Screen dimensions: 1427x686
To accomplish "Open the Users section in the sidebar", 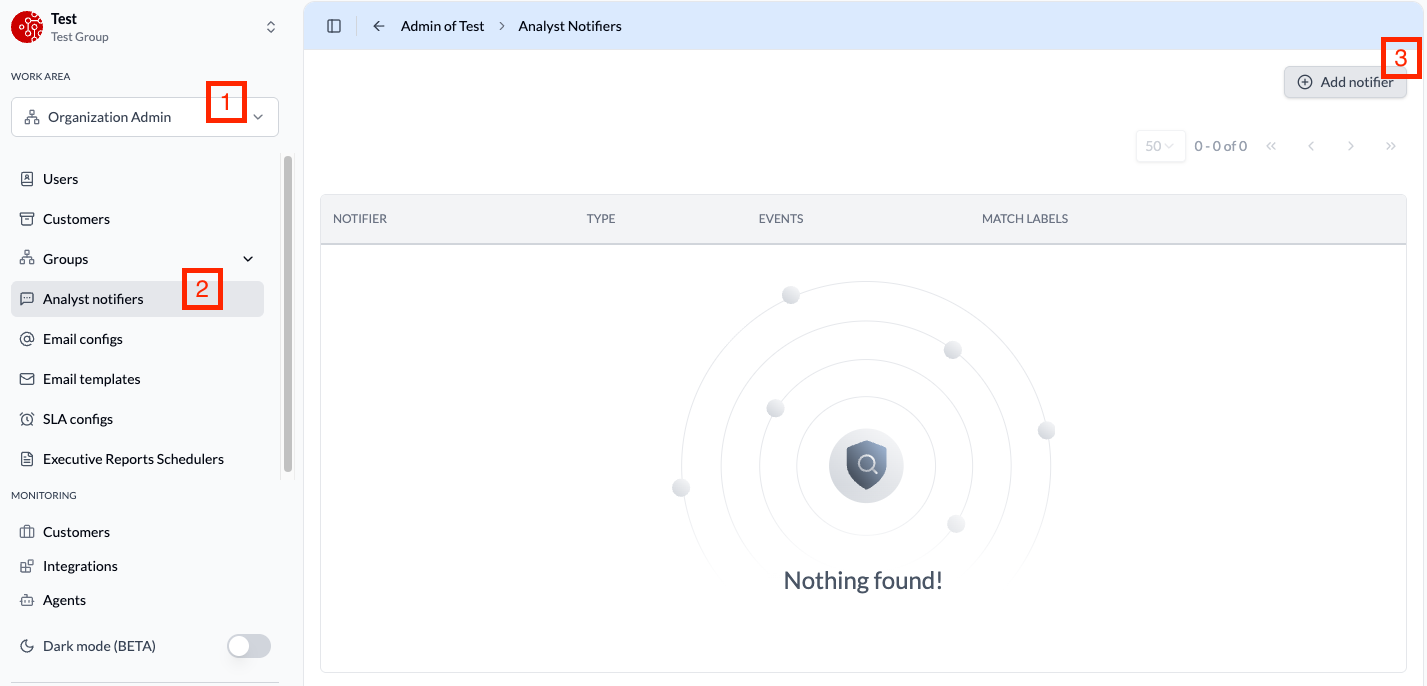I will pyautogui.click(x=60, y=178).
